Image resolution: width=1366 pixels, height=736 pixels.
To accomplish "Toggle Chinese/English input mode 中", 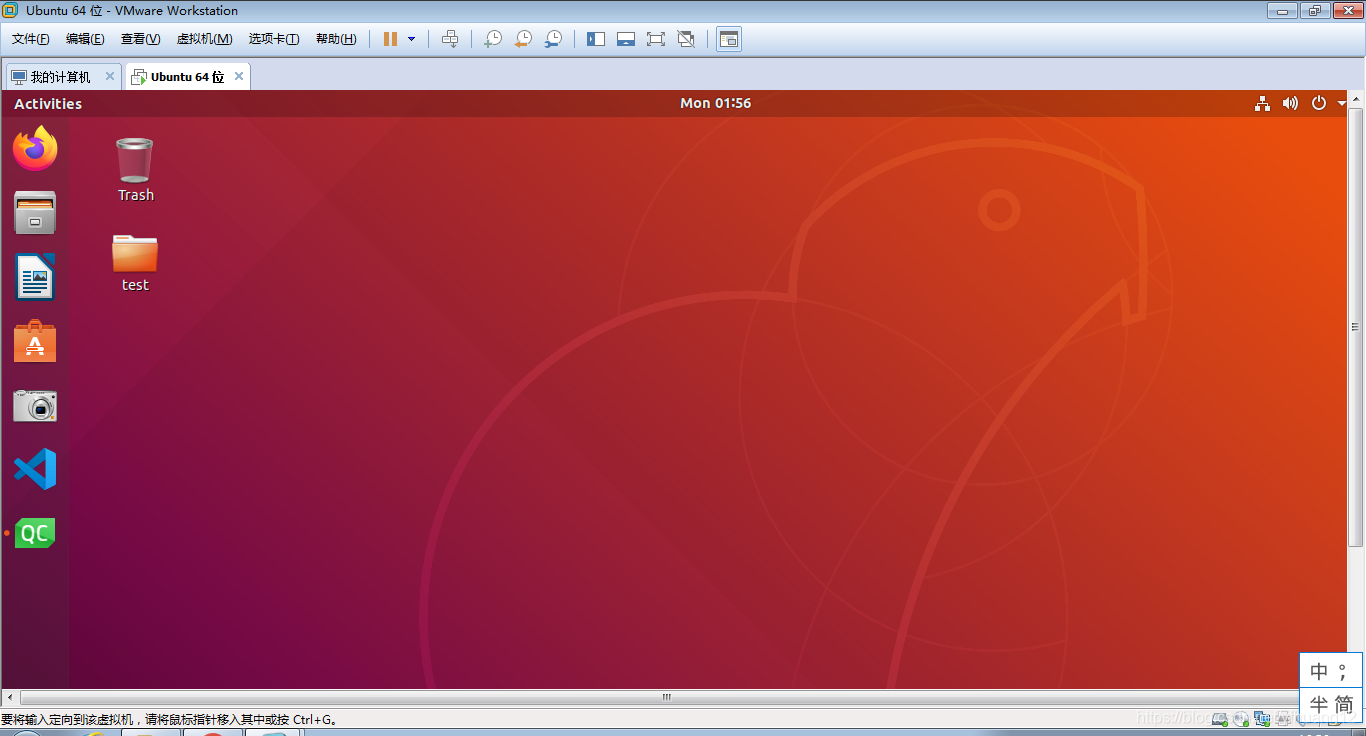I will point(1319,671).
